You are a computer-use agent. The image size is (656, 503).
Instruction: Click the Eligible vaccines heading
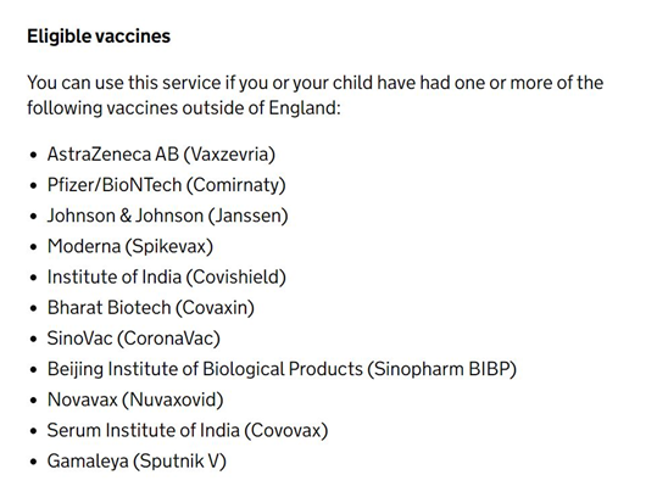[x=99, y=36]
